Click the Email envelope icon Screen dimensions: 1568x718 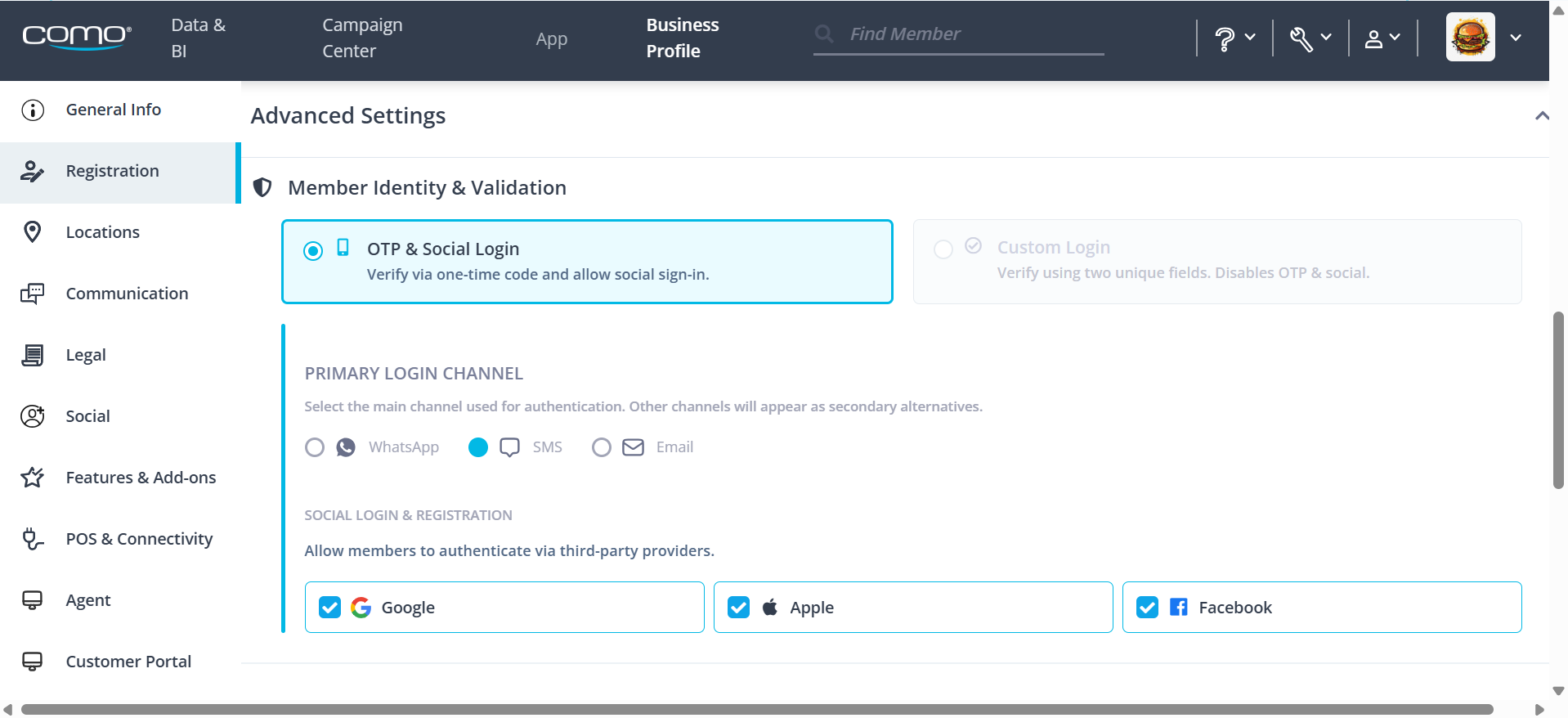tap(634, 447)
